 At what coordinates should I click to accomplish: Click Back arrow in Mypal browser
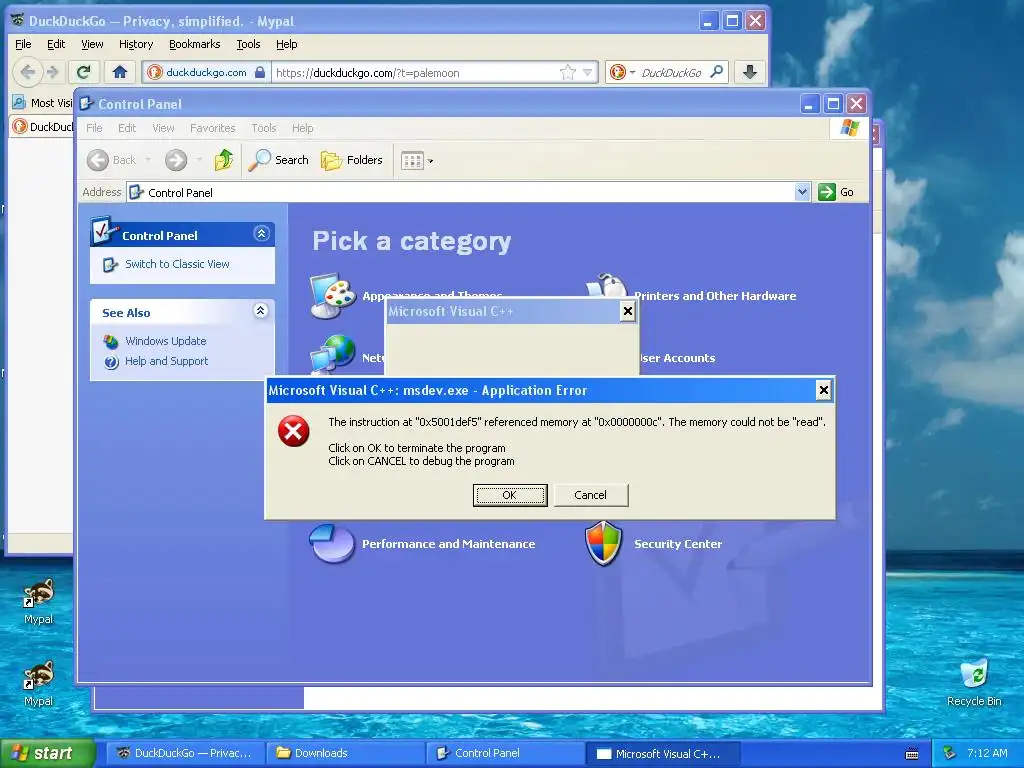click(27, 72)
